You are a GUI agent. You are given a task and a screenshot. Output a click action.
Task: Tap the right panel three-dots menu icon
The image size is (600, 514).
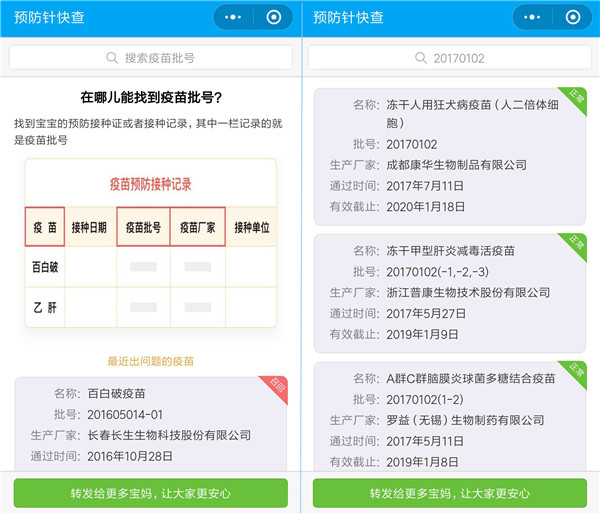point(533,17)
